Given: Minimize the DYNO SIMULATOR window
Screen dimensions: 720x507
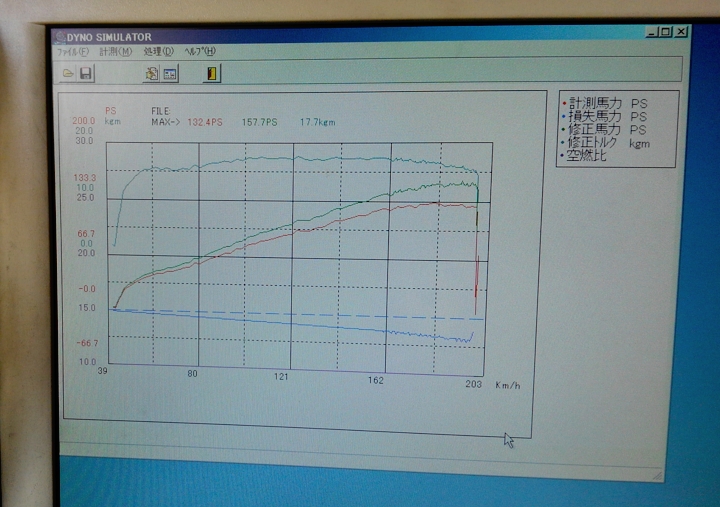Looking at the screenshot, I should tap(652, 32).
